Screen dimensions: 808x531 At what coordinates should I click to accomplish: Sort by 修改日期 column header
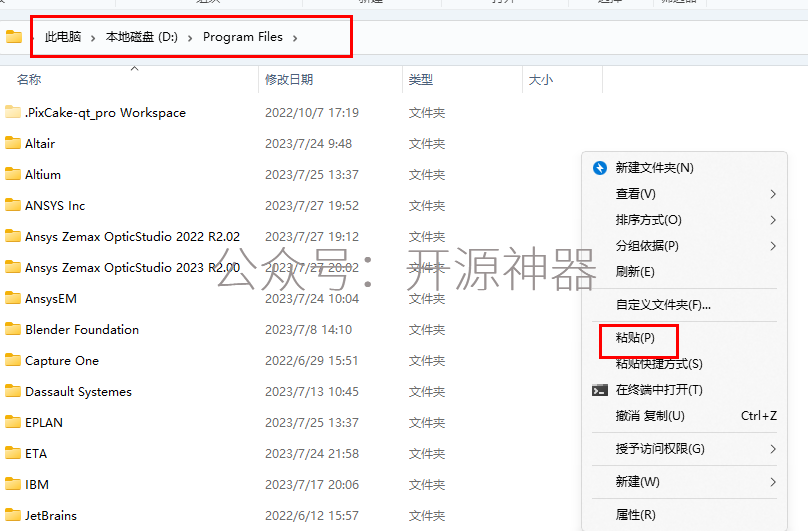[x=289, y=80]
